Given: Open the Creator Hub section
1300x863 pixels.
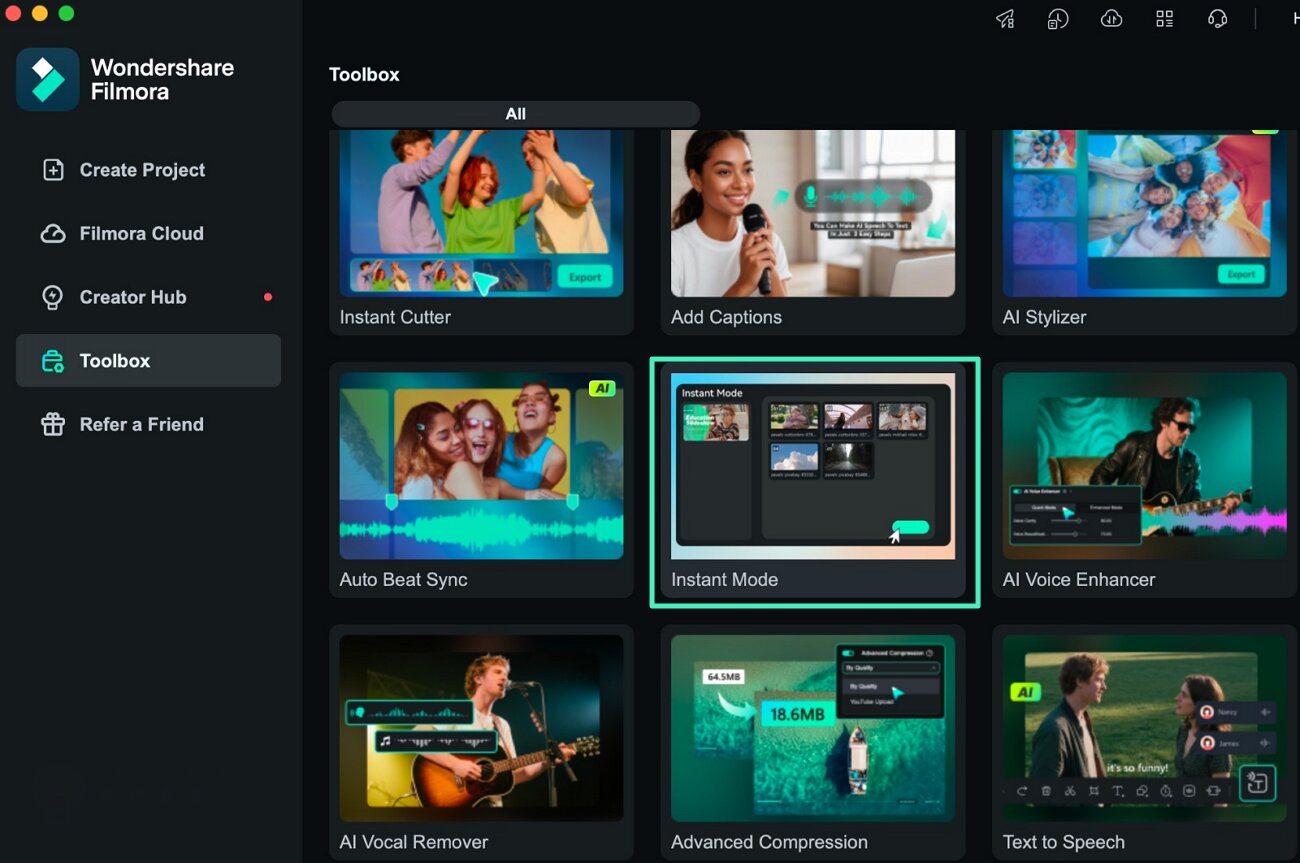Looking at the screenshot, I should point(148,297).
